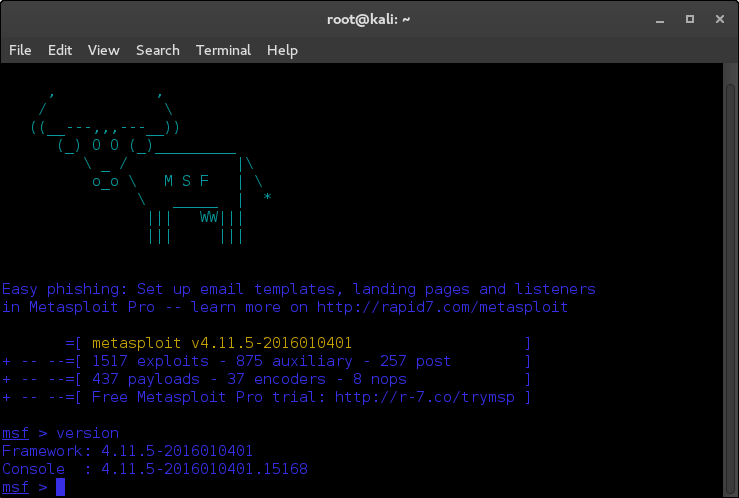Click the rapid7.com/metasploit URL

pyautogui.click(x=442, y=307)
